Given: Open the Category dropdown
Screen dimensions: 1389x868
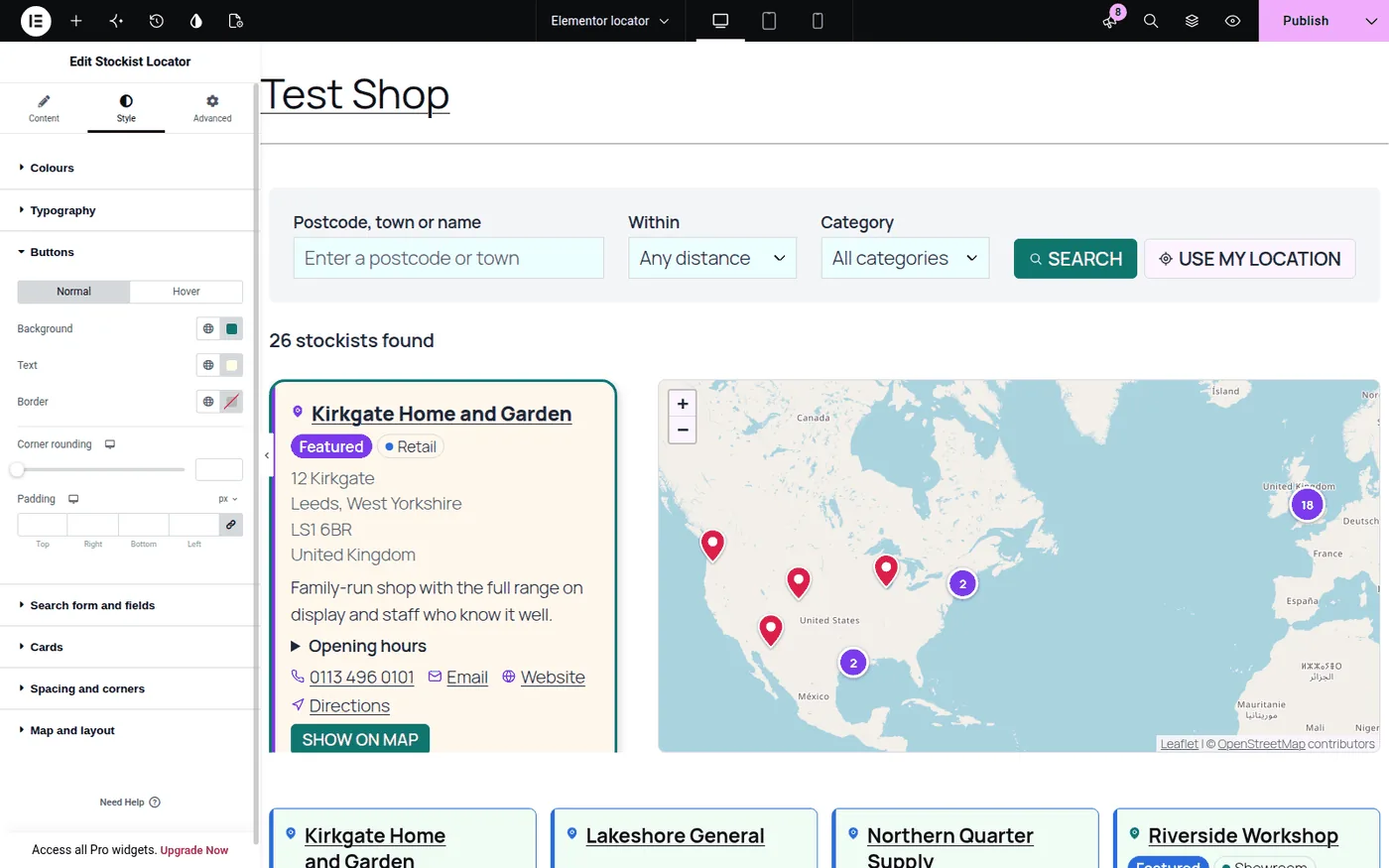Looking at the screenshot, I should pos(905,258).
